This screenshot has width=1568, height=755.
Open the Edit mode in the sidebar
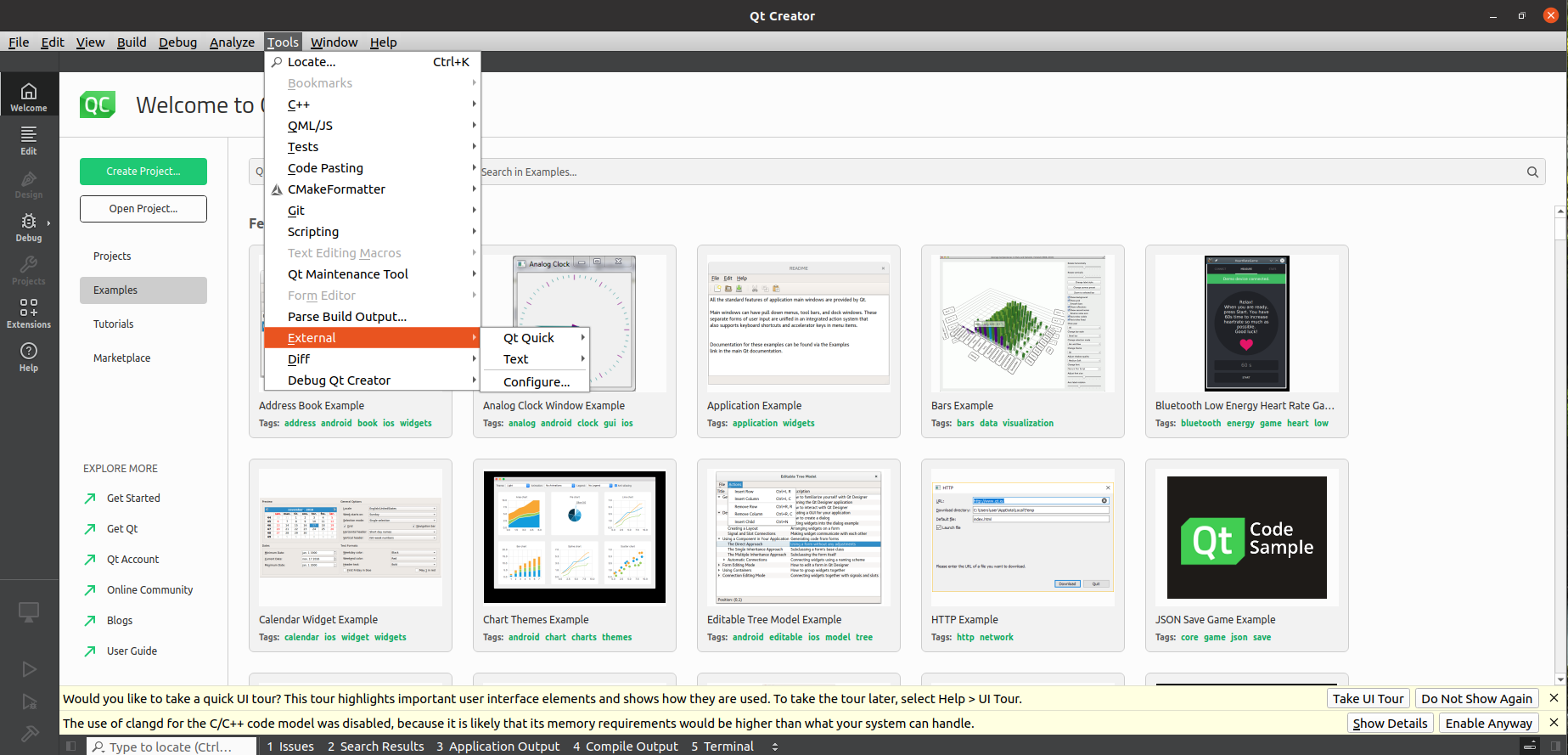29,140
